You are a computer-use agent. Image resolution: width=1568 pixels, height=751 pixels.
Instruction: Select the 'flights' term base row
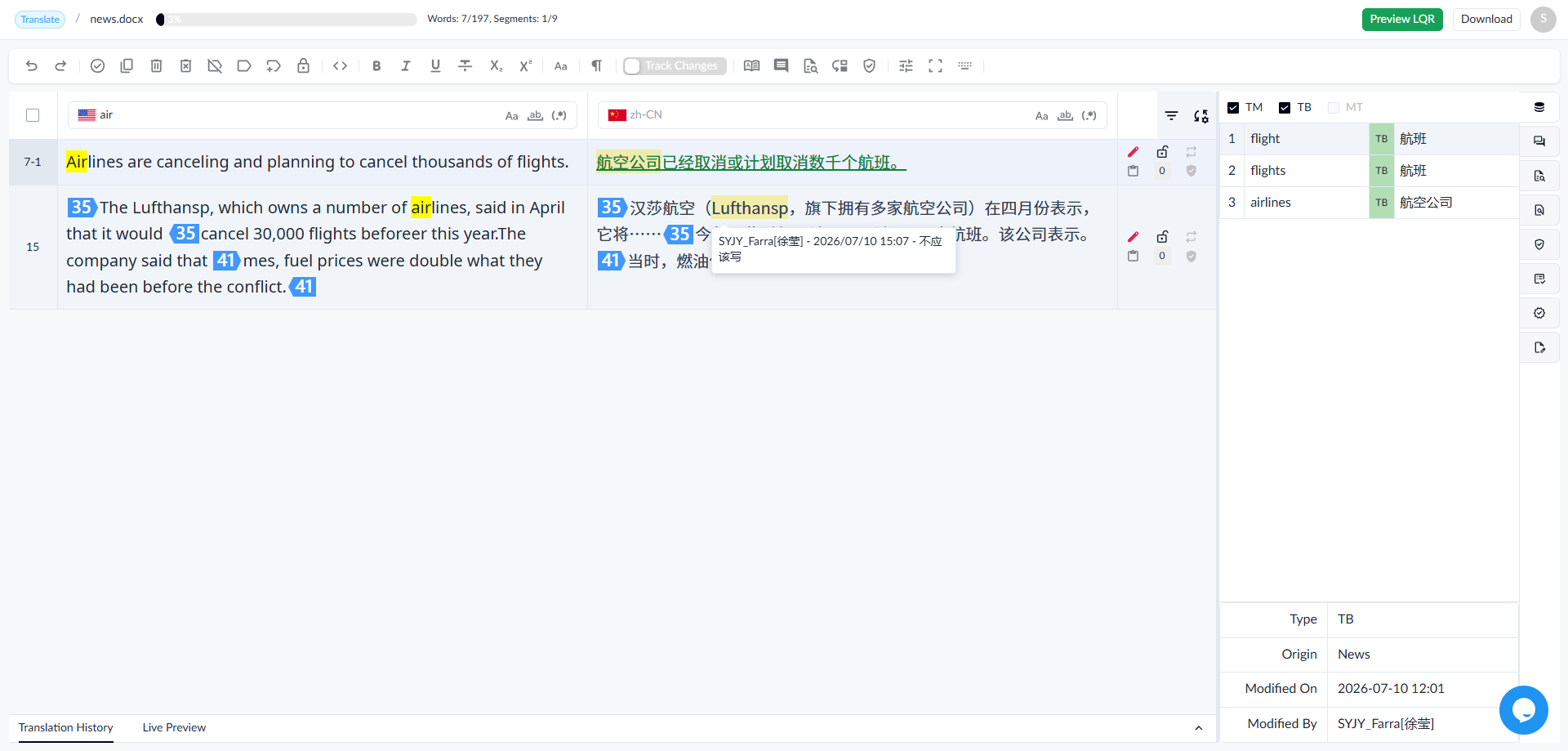click(x=1370, y=171)
